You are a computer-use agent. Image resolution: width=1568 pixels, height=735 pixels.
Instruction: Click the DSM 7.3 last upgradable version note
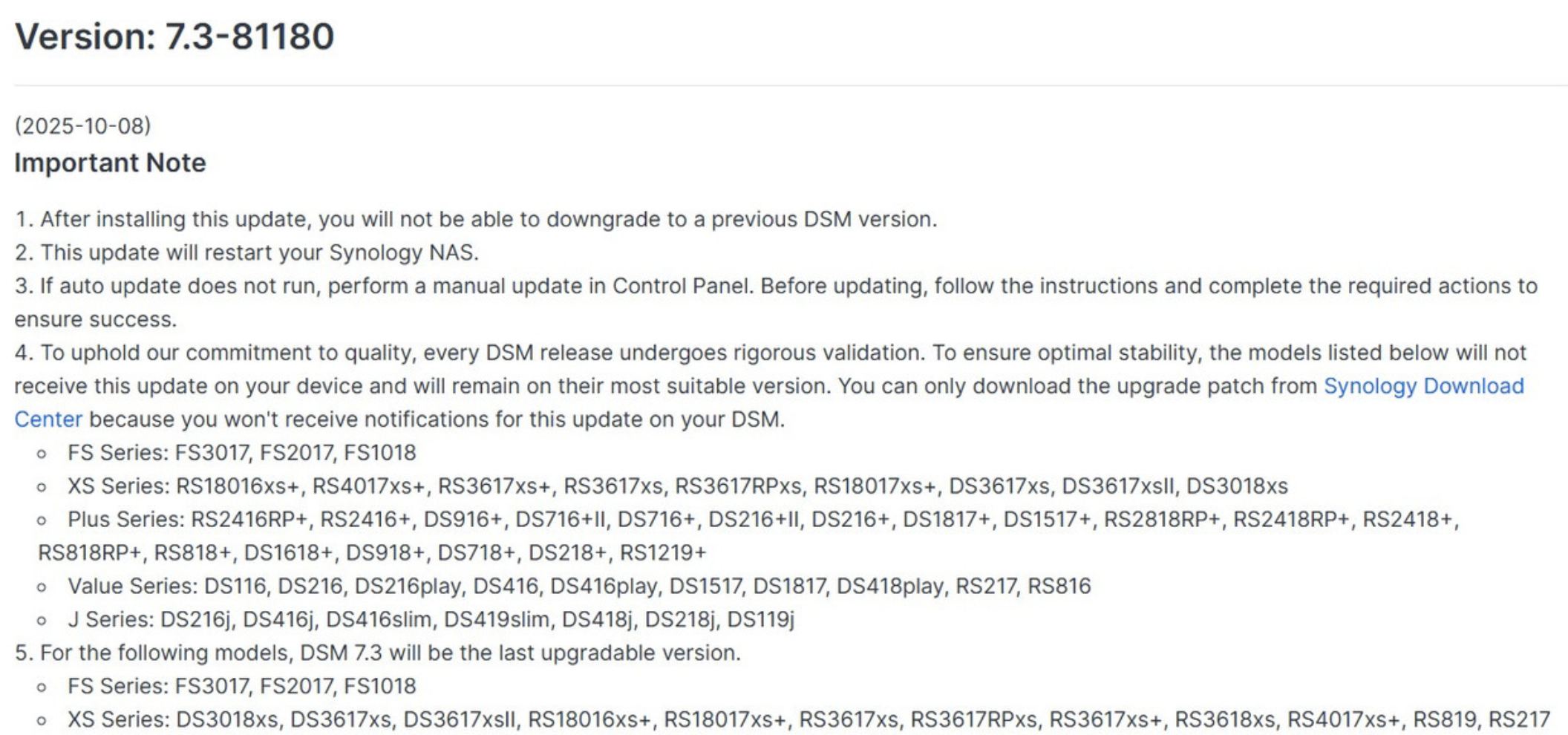(x=377, y=653)
